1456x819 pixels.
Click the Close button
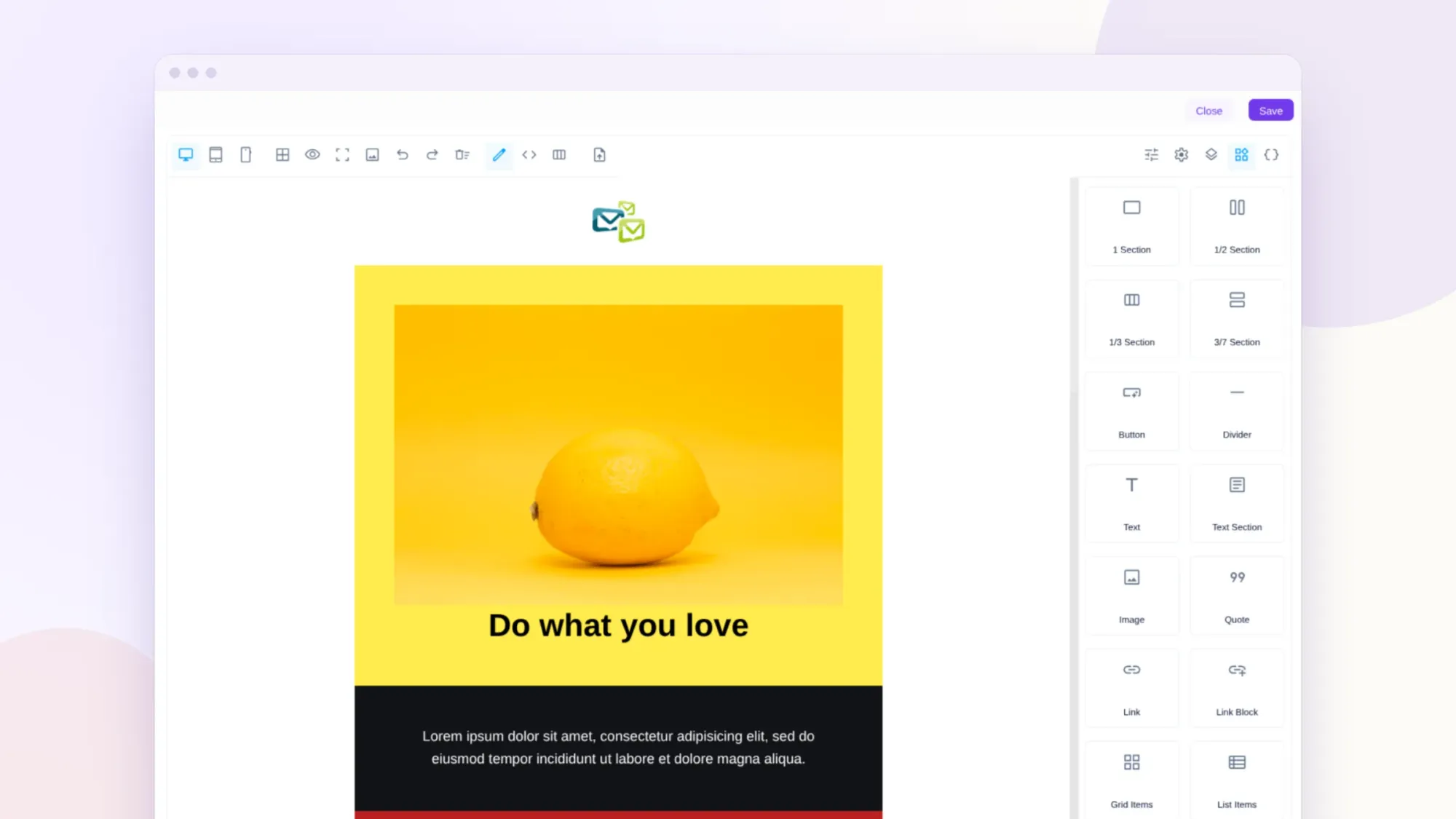[x=1208, y=111]
